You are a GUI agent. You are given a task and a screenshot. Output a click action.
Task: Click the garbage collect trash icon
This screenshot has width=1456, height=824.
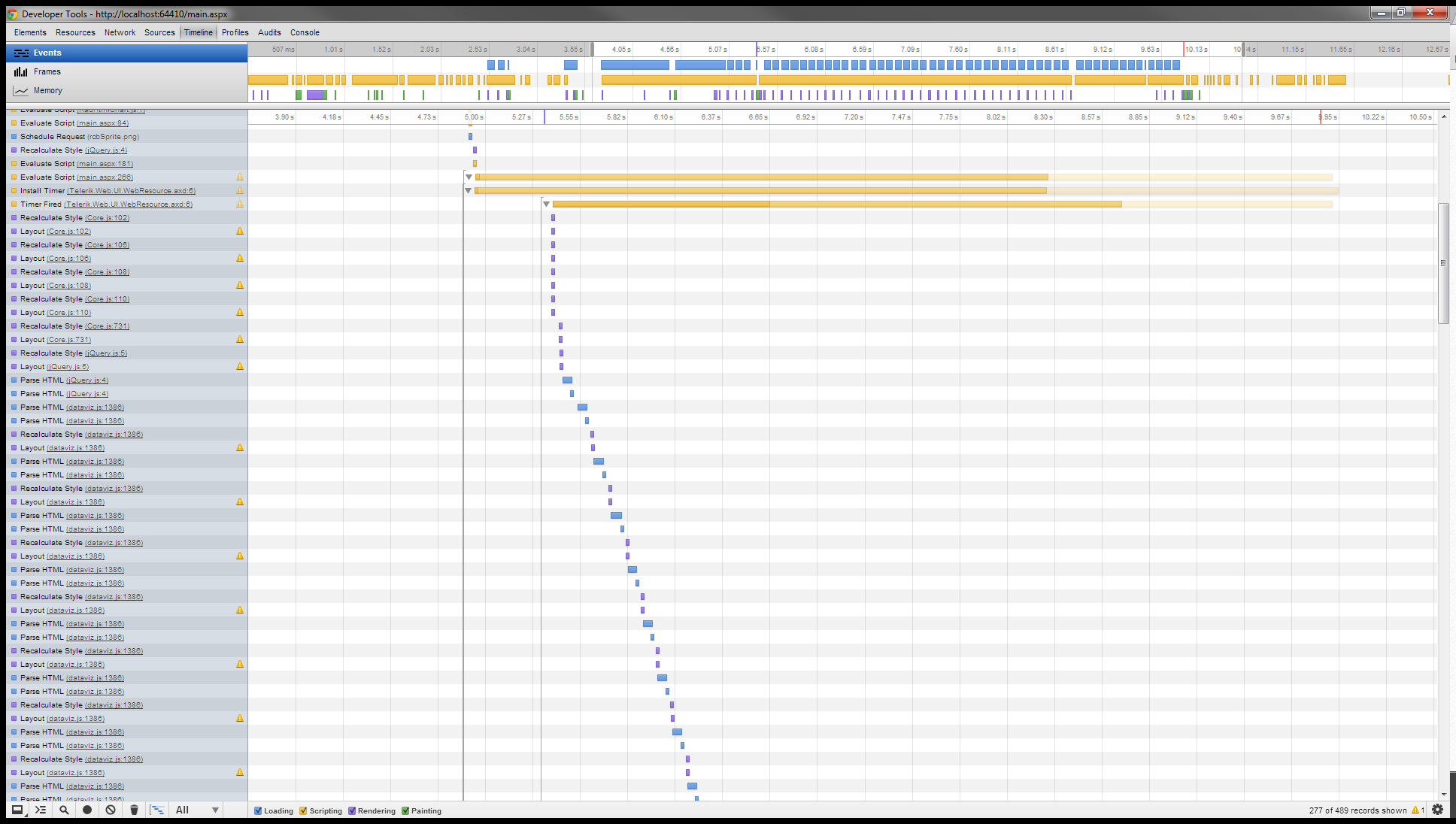134,810
